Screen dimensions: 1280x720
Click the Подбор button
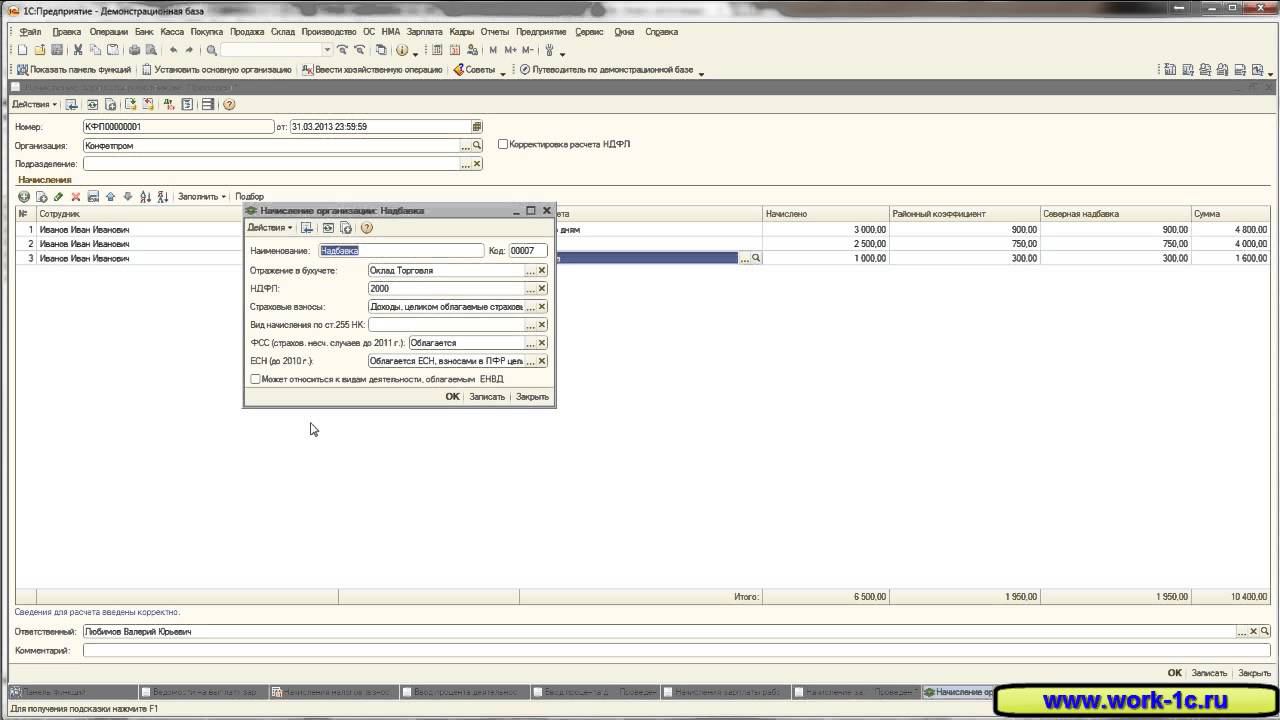pos(249,197)
